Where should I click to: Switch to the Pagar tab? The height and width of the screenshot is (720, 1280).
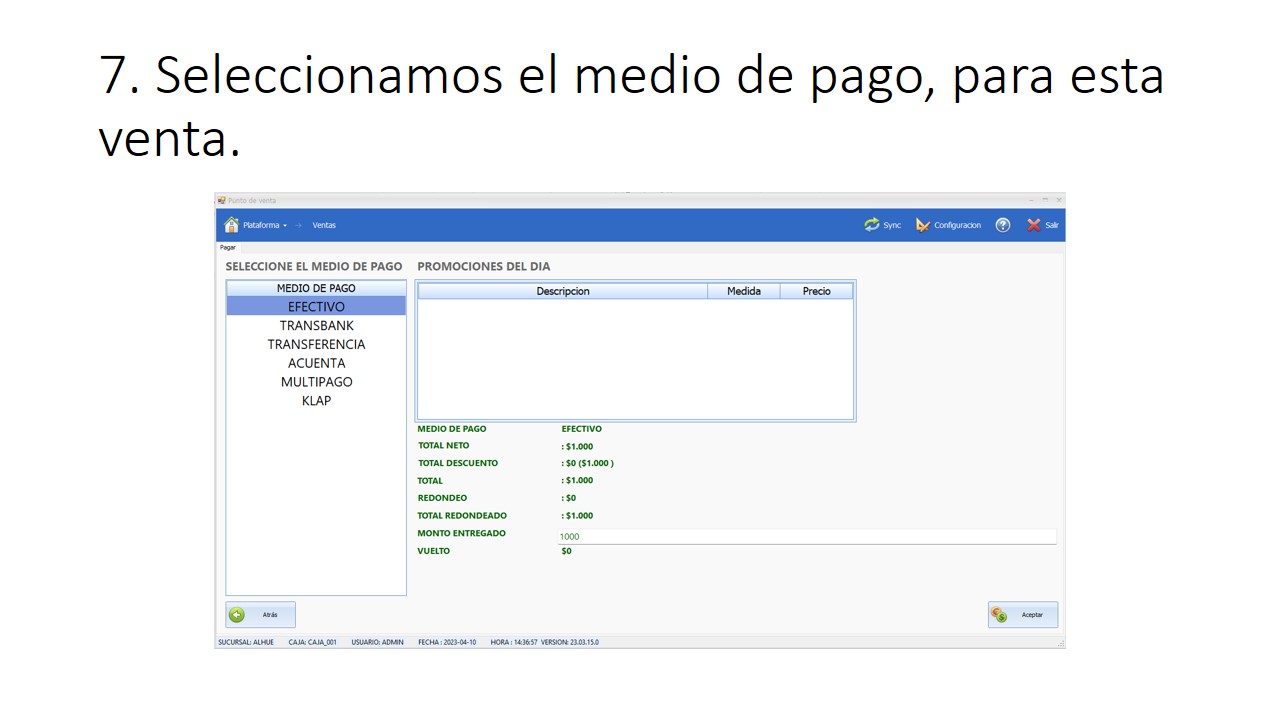click(x=228, y=247)
